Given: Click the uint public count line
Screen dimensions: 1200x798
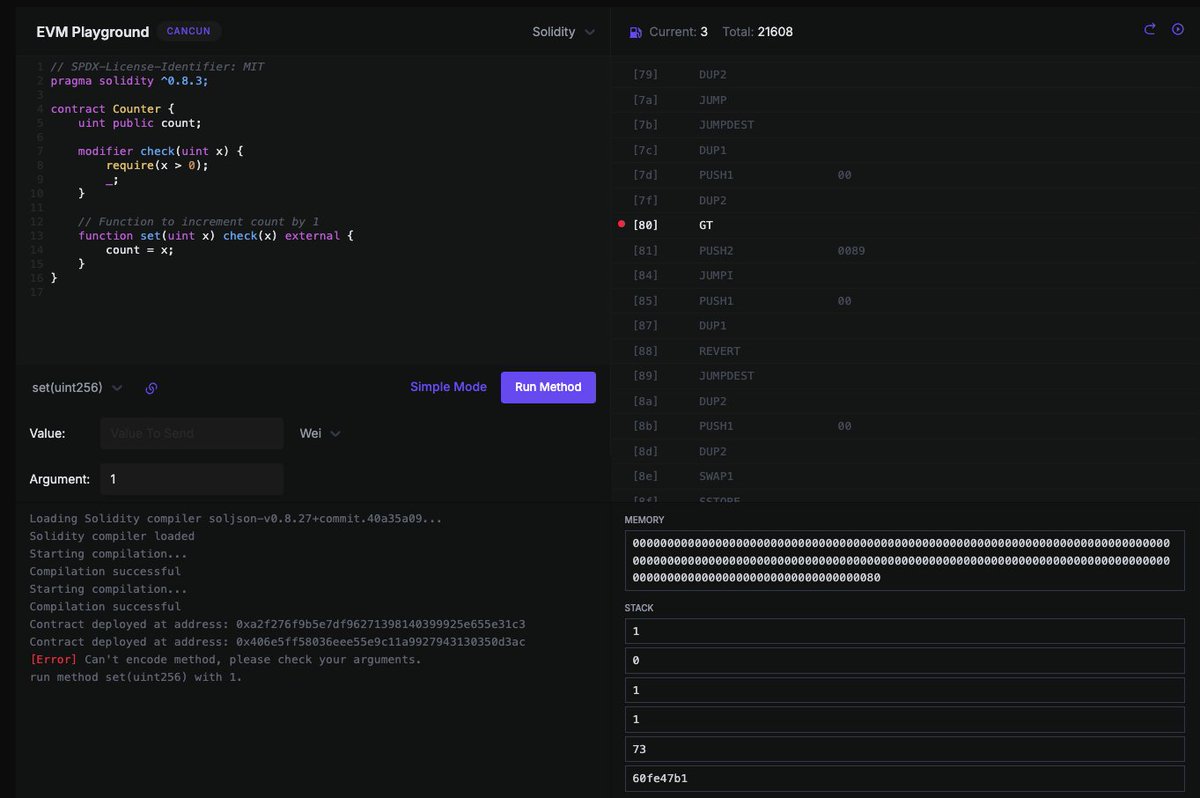Looking at the screenshot, I should tap(140, 123).
